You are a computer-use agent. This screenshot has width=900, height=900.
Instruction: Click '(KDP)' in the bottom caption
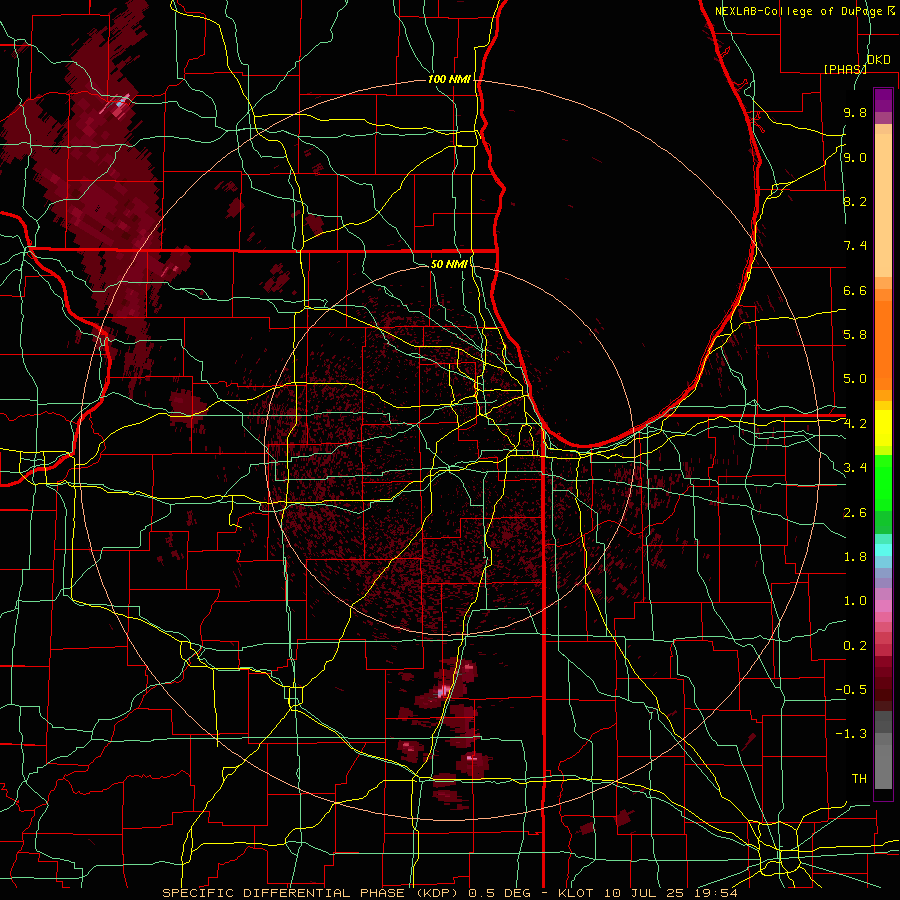435,893
